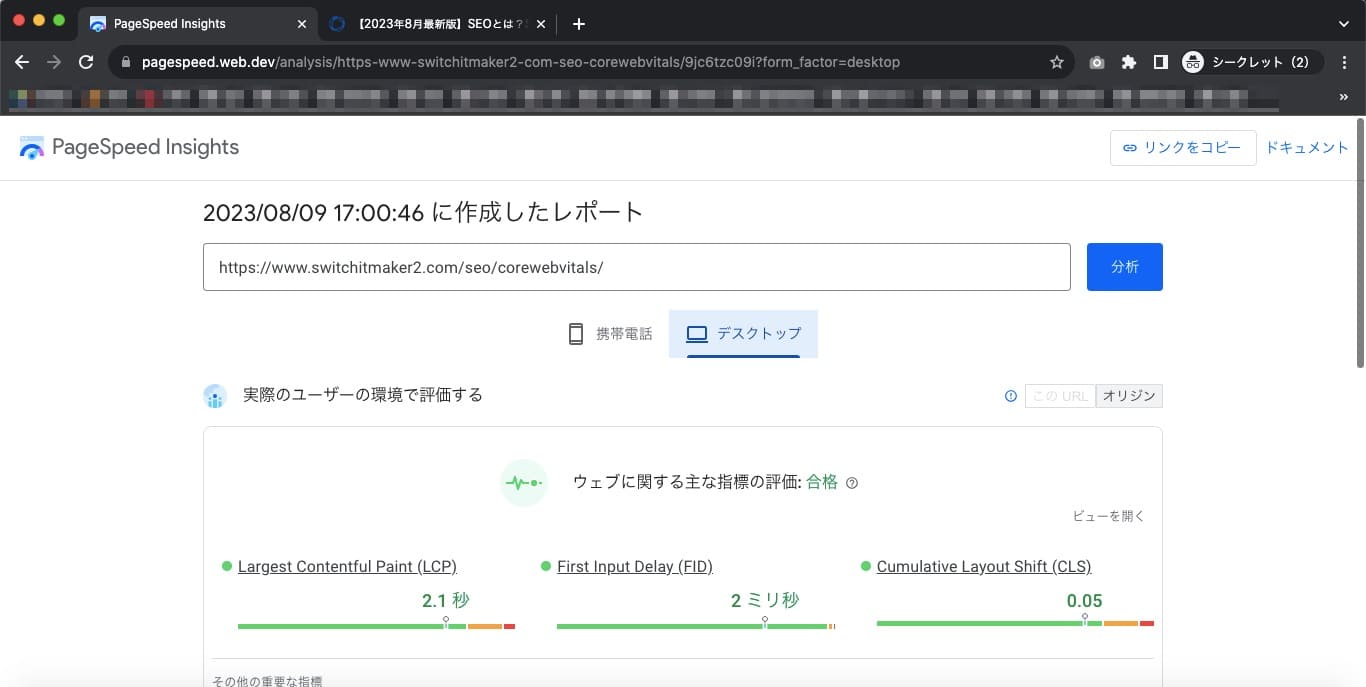Click the field data people icon

tap(215, 396)
